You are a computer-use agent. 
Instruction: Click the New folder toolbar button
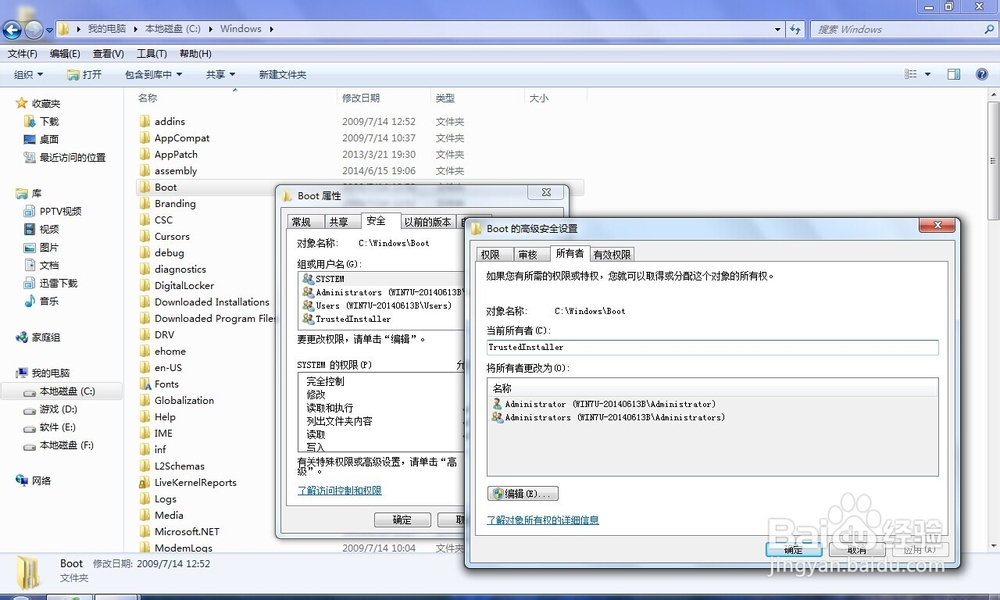pyautogui.click(x=283, y=75)
